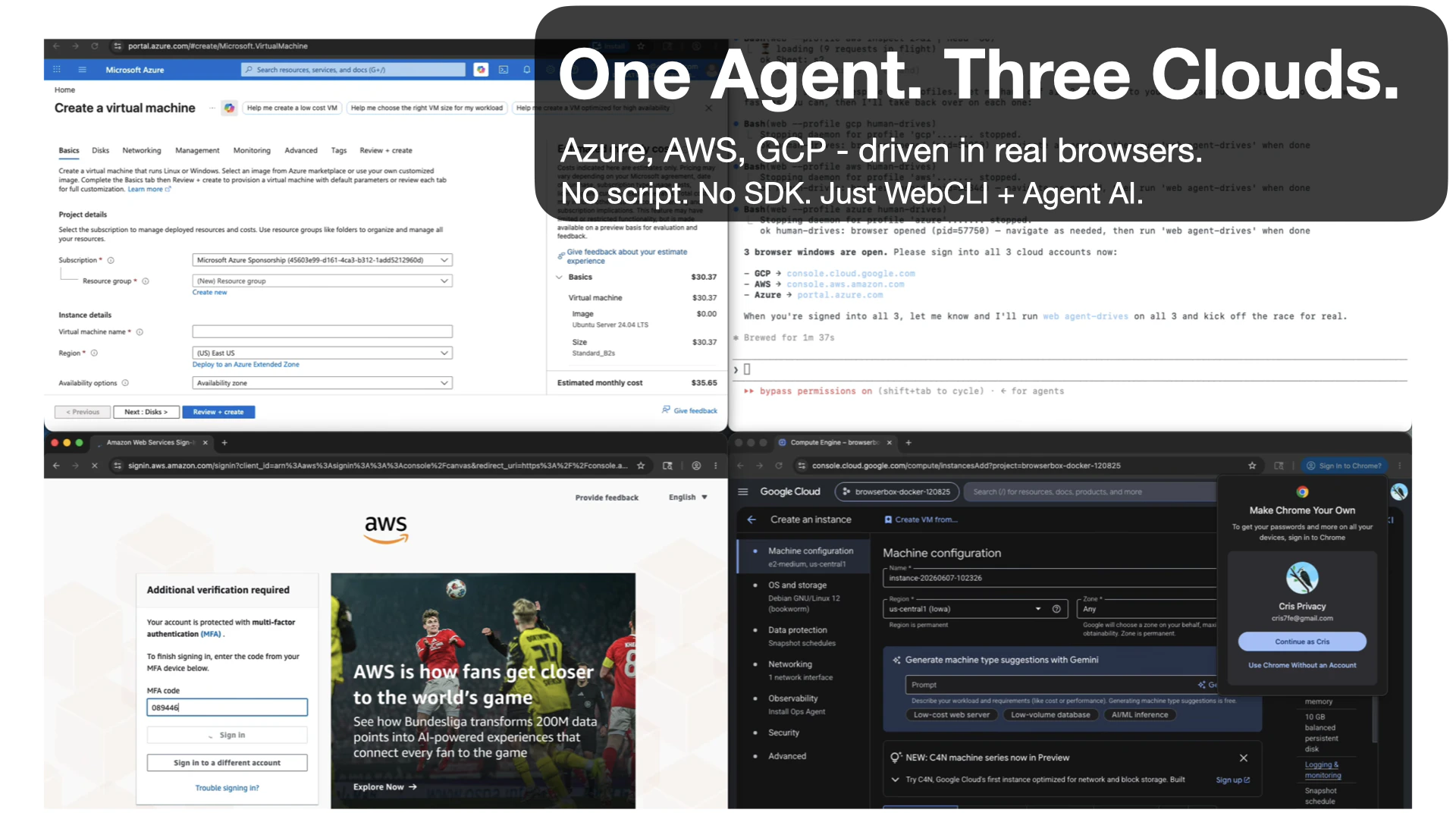Switch to the Networking tab in Azure
The width and height of the screenshot is (1456, 819).
(x=142, y=151)
